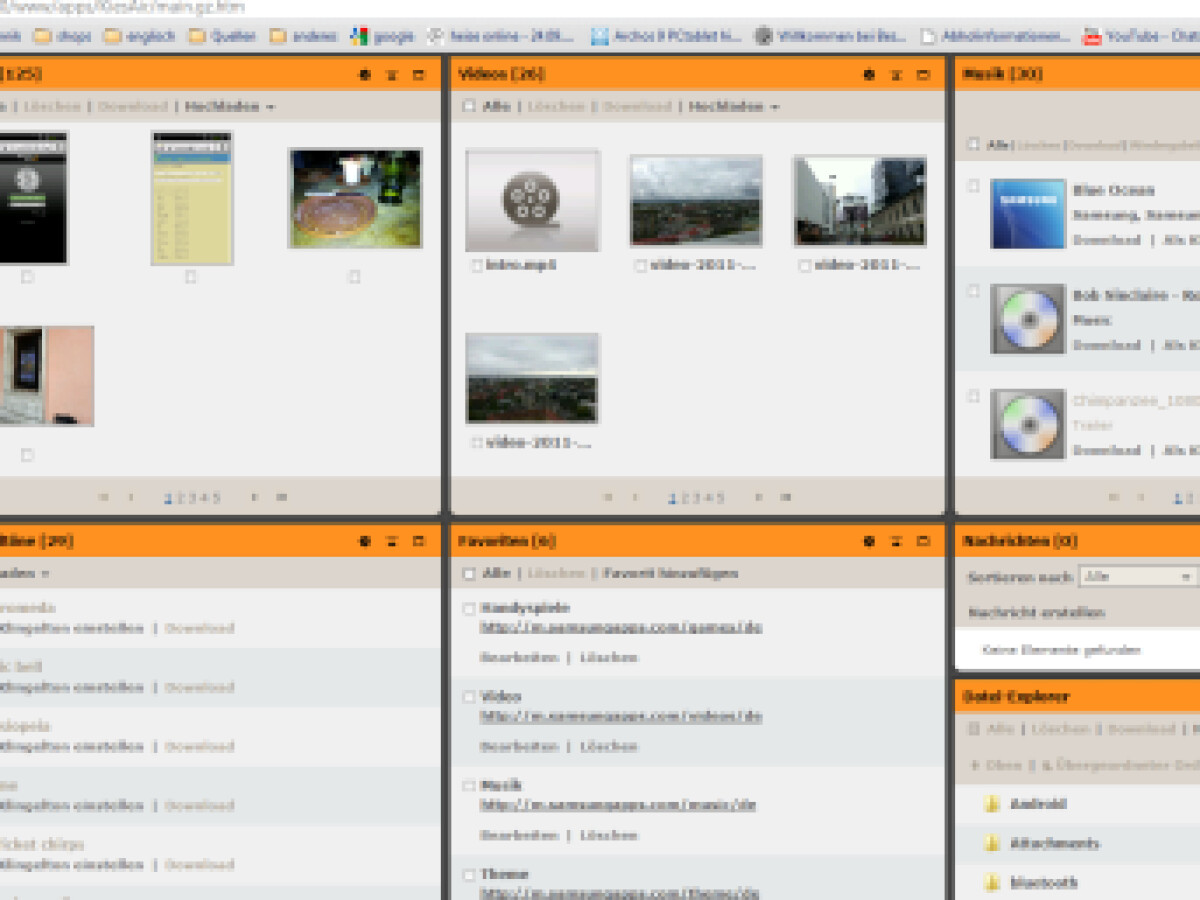
Task: Open settings gear in the Videos panel header
Action: pos(869,75)
